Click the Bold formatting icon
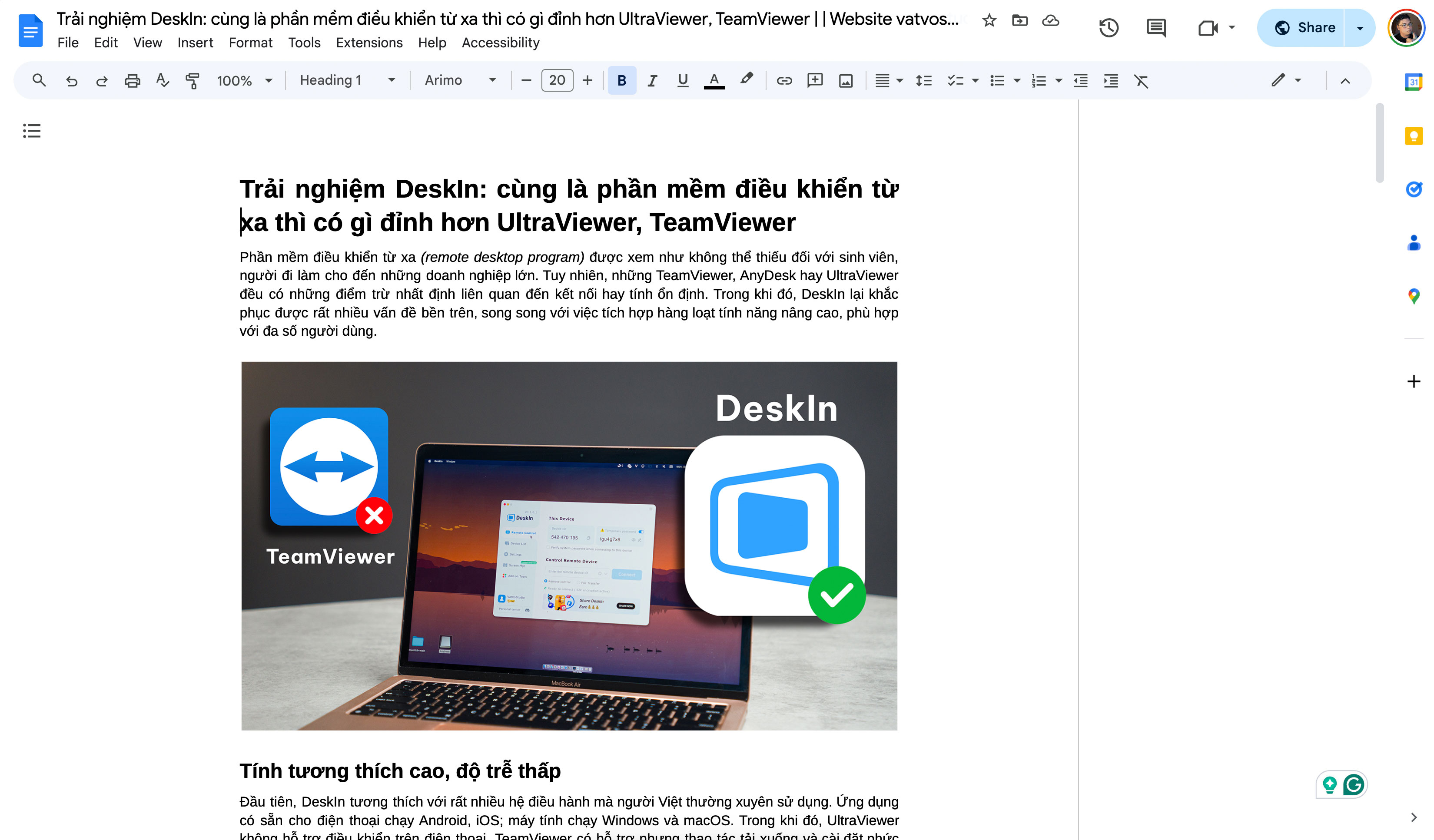 pos(620,80)
